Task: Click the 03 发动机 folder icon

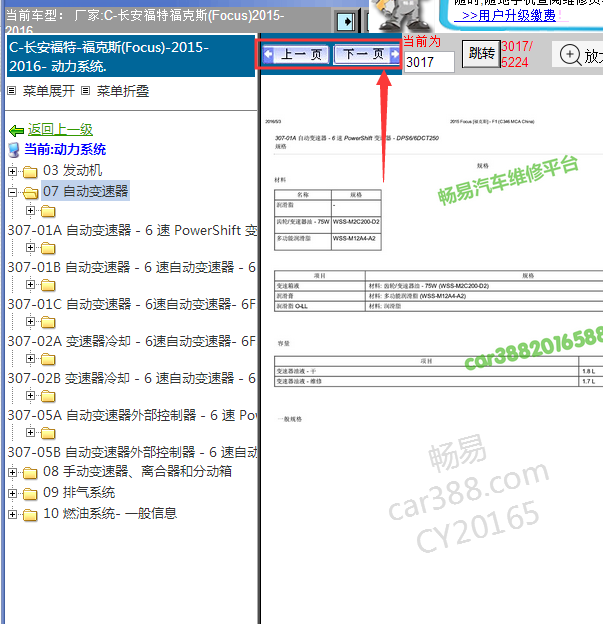Action: (x=30, y=172)
